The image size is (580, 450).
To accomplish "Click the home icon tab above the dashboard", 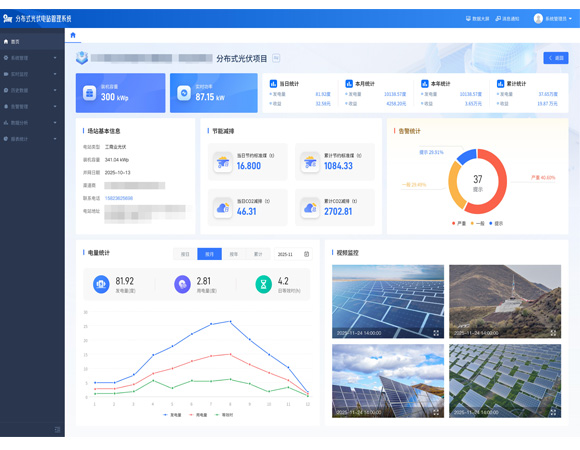I will 73,35.
